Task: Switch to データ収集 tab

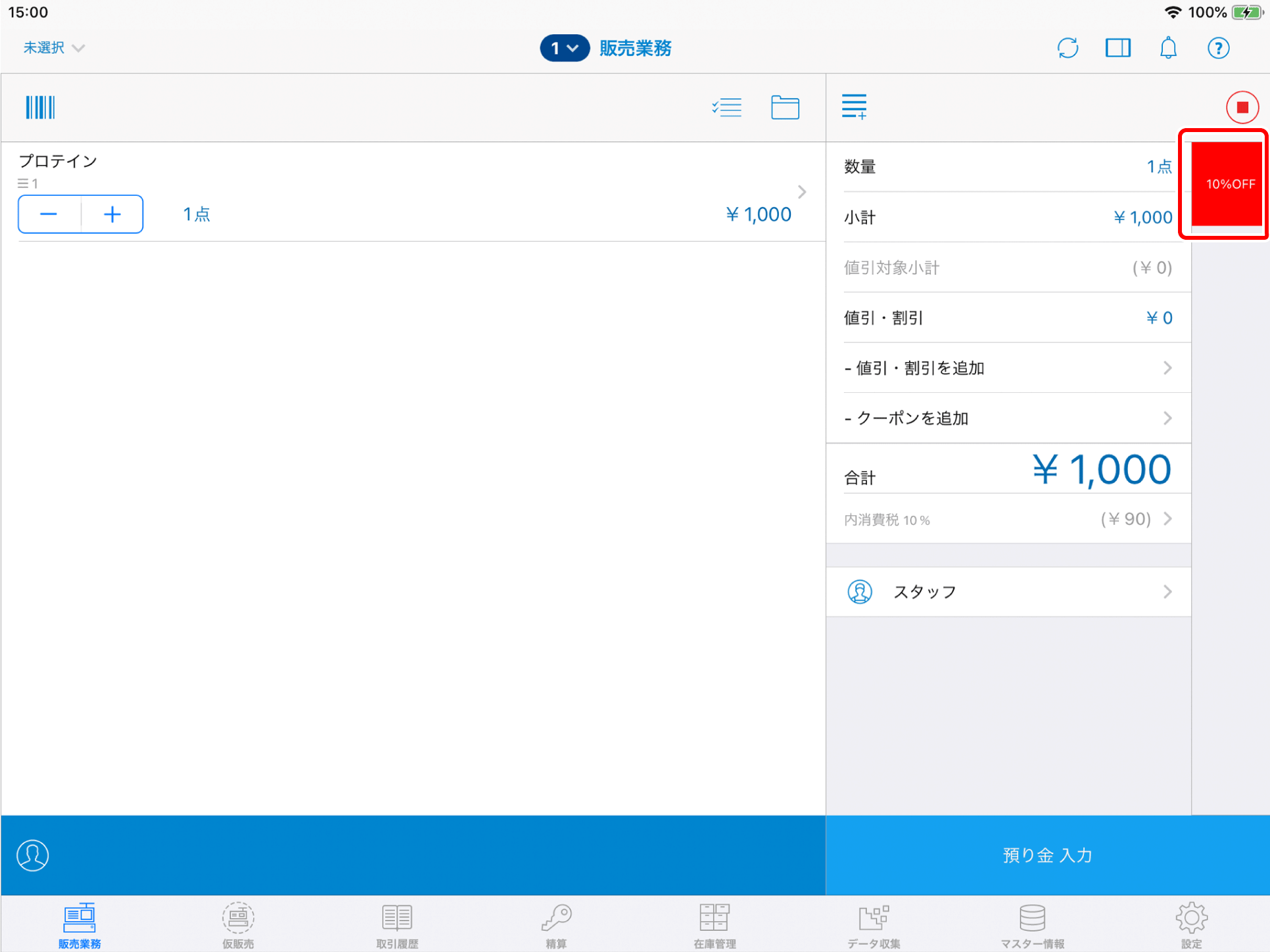Action: tap(874, 926)
